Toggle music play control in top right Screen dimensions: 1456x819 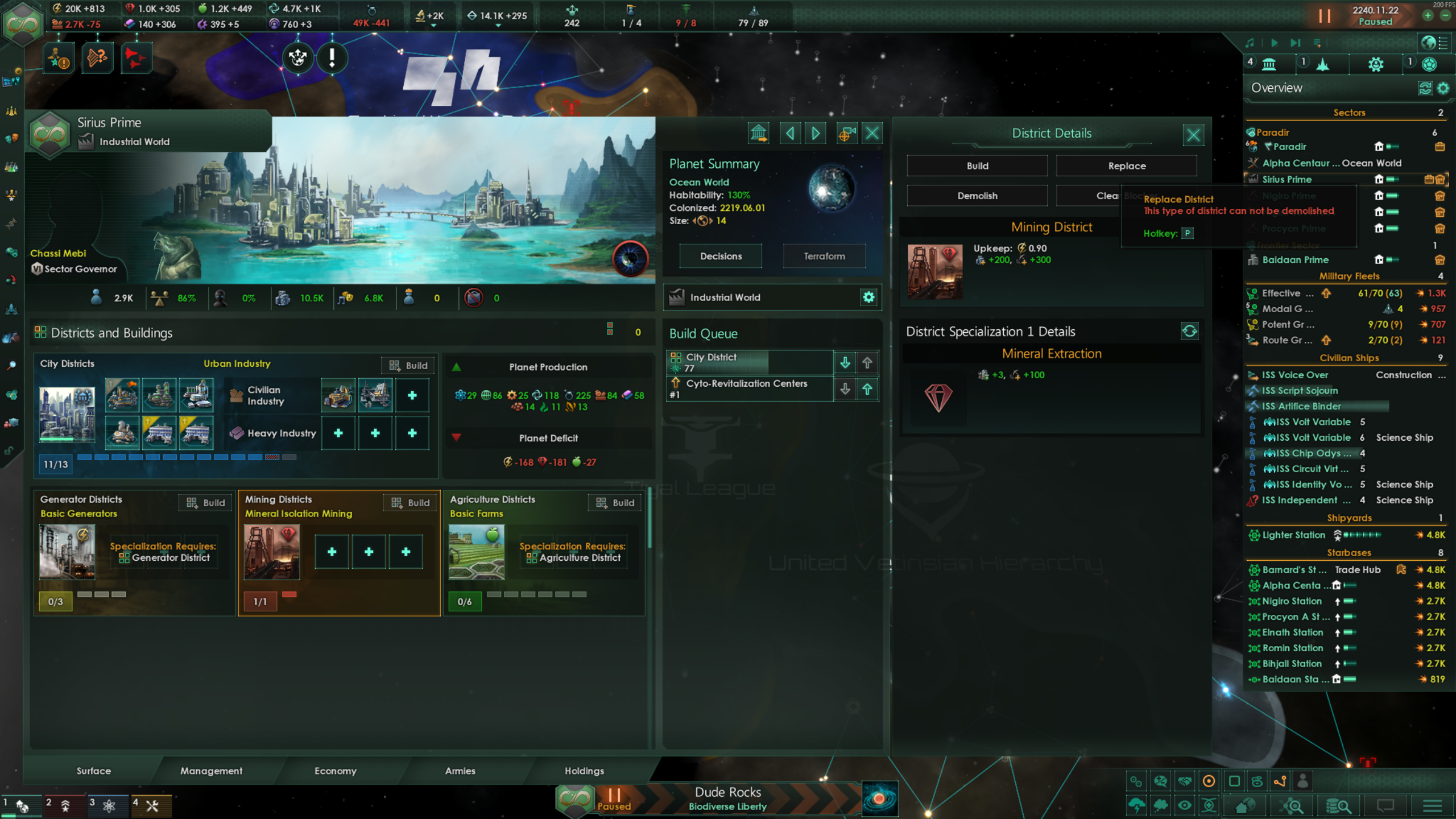pyautogui.click(x=1275, y=43)
